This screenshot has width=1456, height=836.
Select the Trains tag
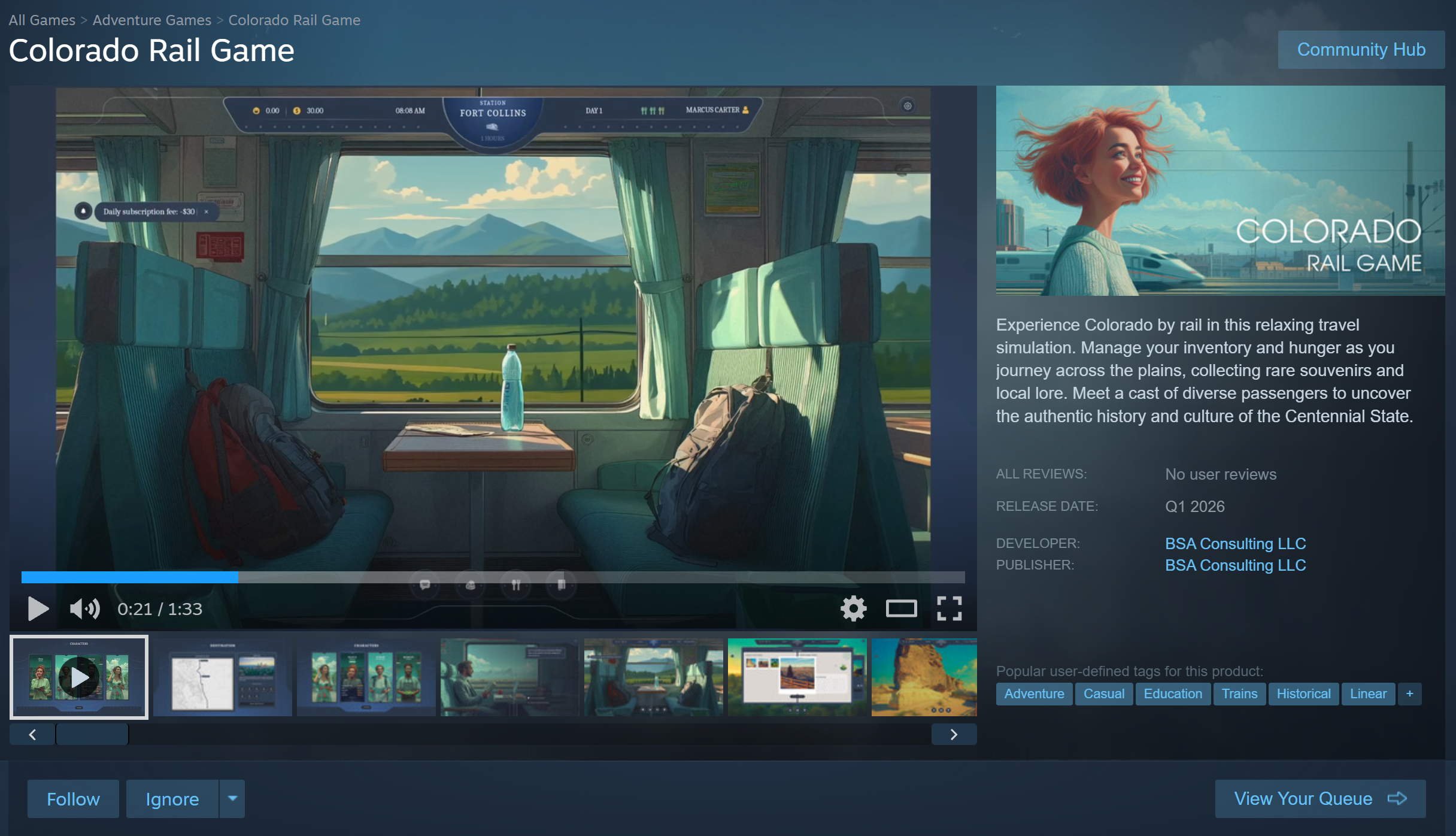pyautogui.click(x=1239, y=693)
